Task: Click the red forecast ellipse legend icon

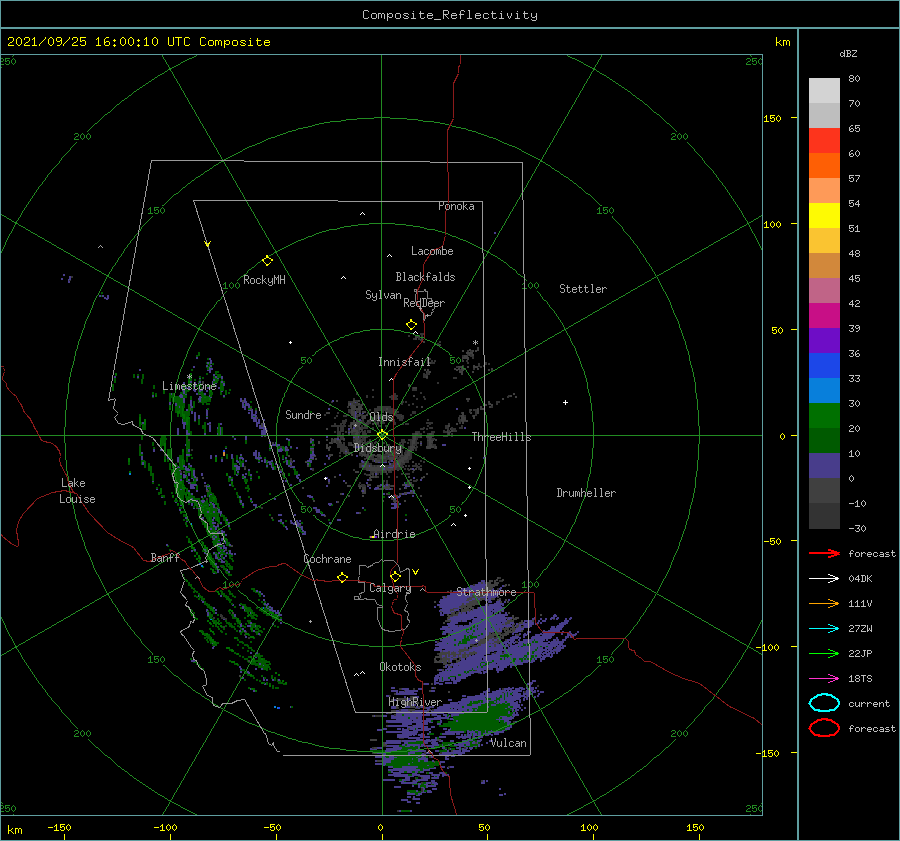Action: (x=824, y=728)
